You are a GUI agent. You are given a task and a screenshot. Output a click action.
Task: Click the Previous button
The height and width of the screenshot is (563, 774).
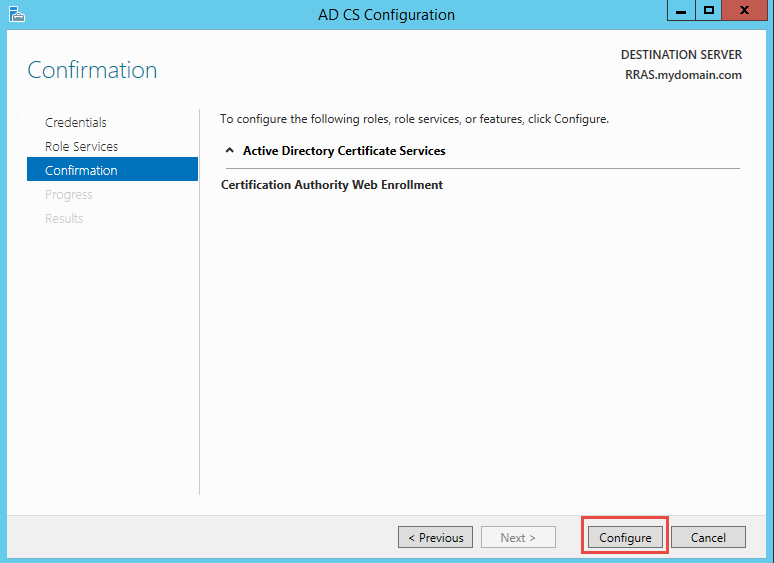[x=435, y=537]
